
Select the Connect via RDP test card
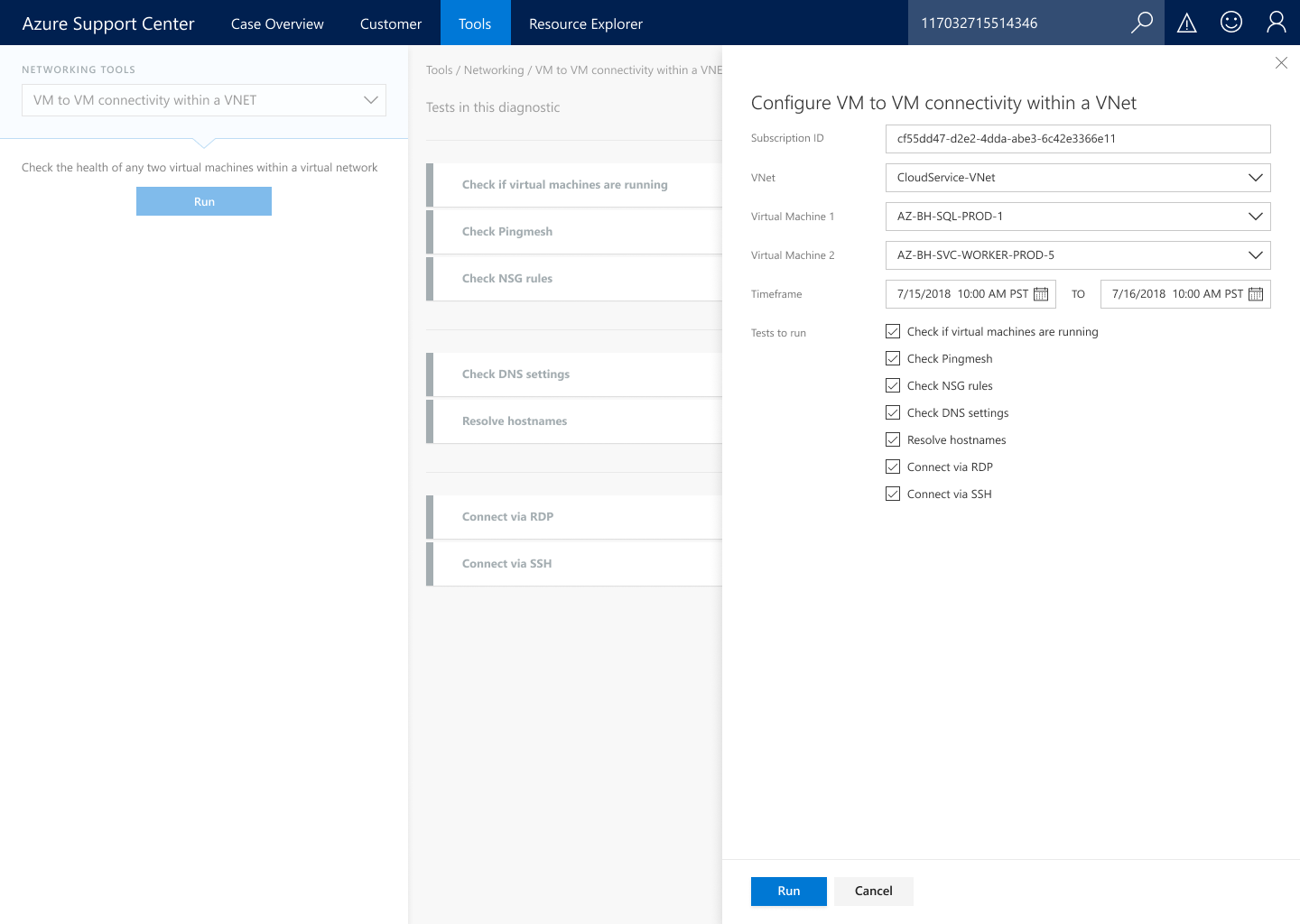574,517
